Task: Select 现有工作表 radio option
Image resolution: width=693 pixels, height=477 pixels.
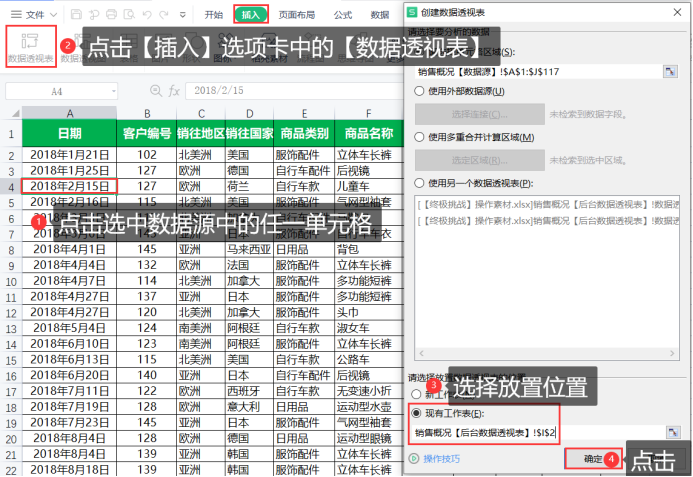Action: [x=416, y=413]
